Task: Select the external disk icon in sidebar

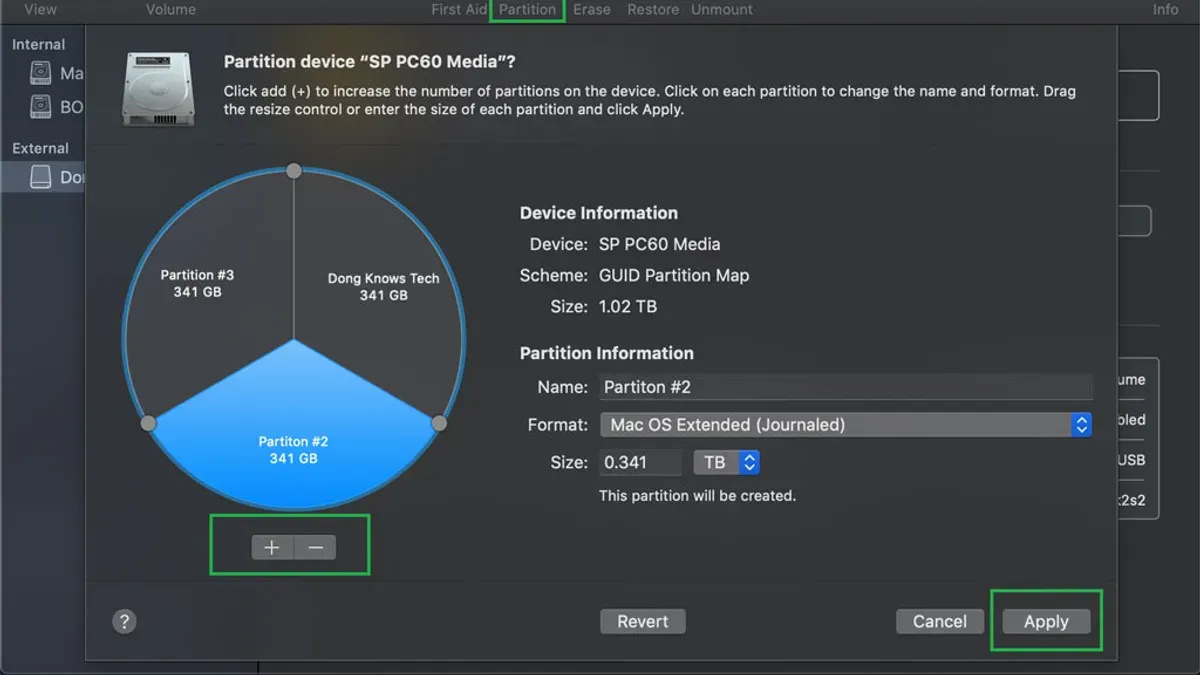Action: point(40,177)
